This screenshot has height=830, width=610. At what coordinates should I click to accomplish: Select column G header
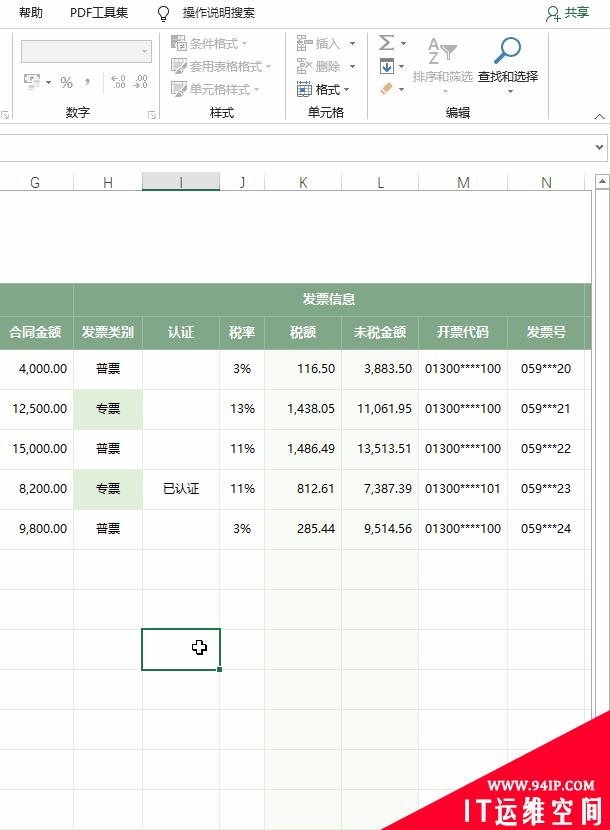[35, 183]
